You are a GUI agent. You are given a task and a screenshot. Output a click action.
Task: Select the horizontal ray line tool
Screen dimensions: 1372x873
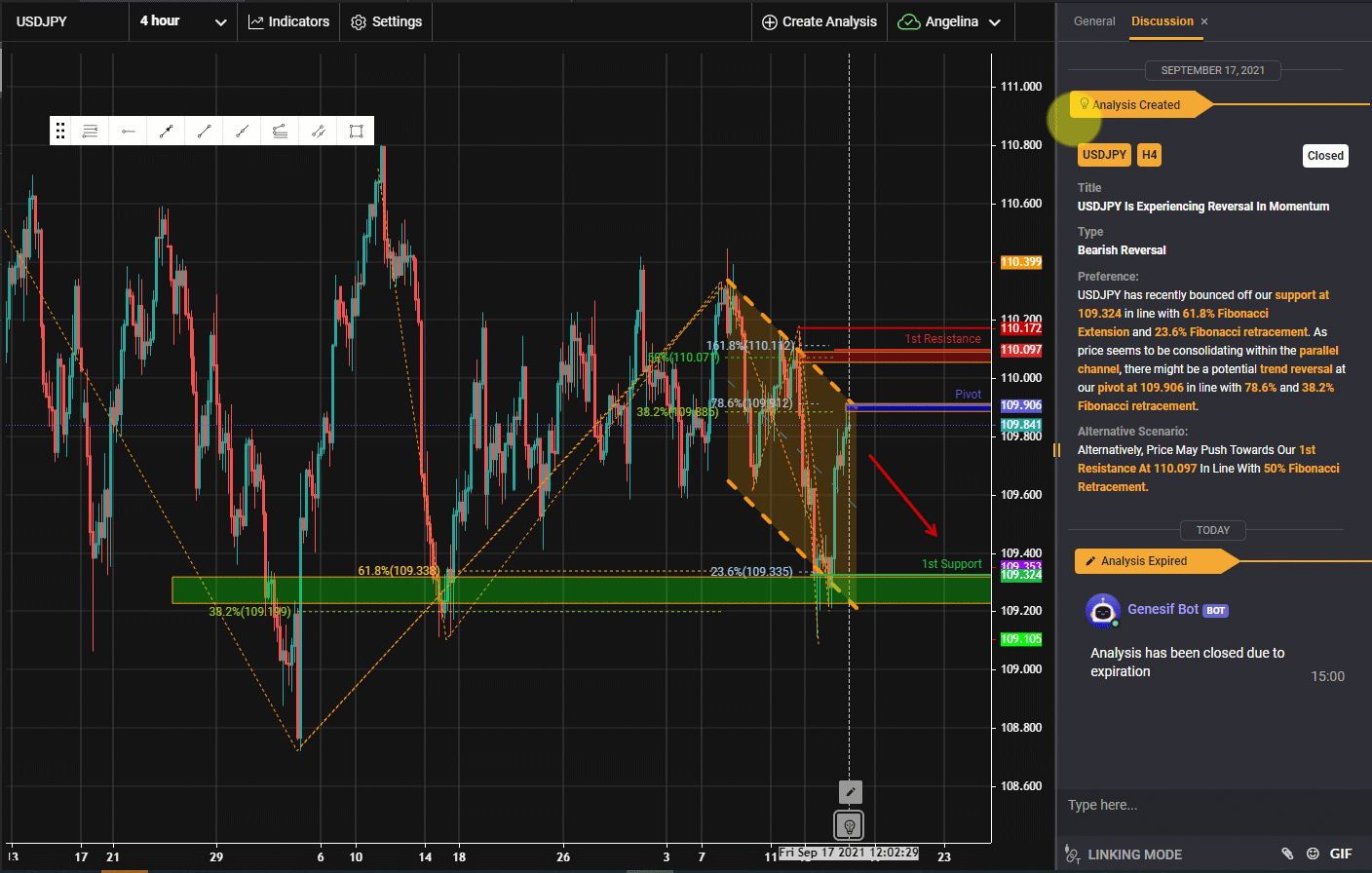[128, 131]
